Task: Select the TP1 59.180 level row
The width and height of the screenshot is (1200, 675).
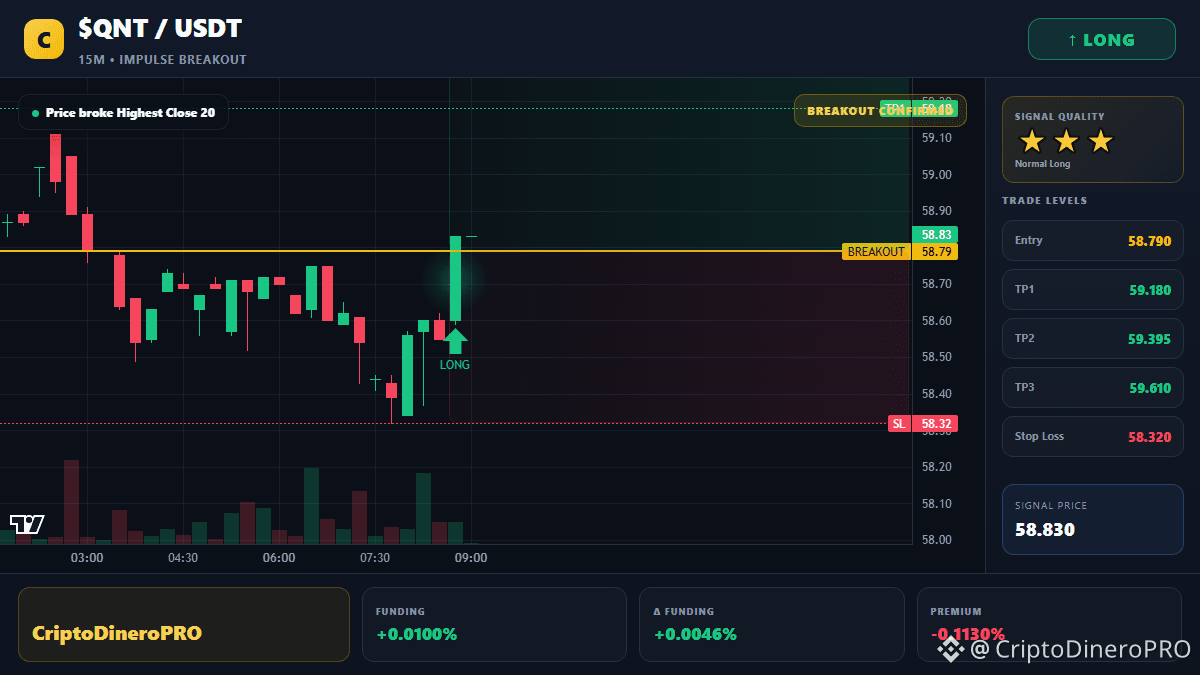Action: (1092, 290)
